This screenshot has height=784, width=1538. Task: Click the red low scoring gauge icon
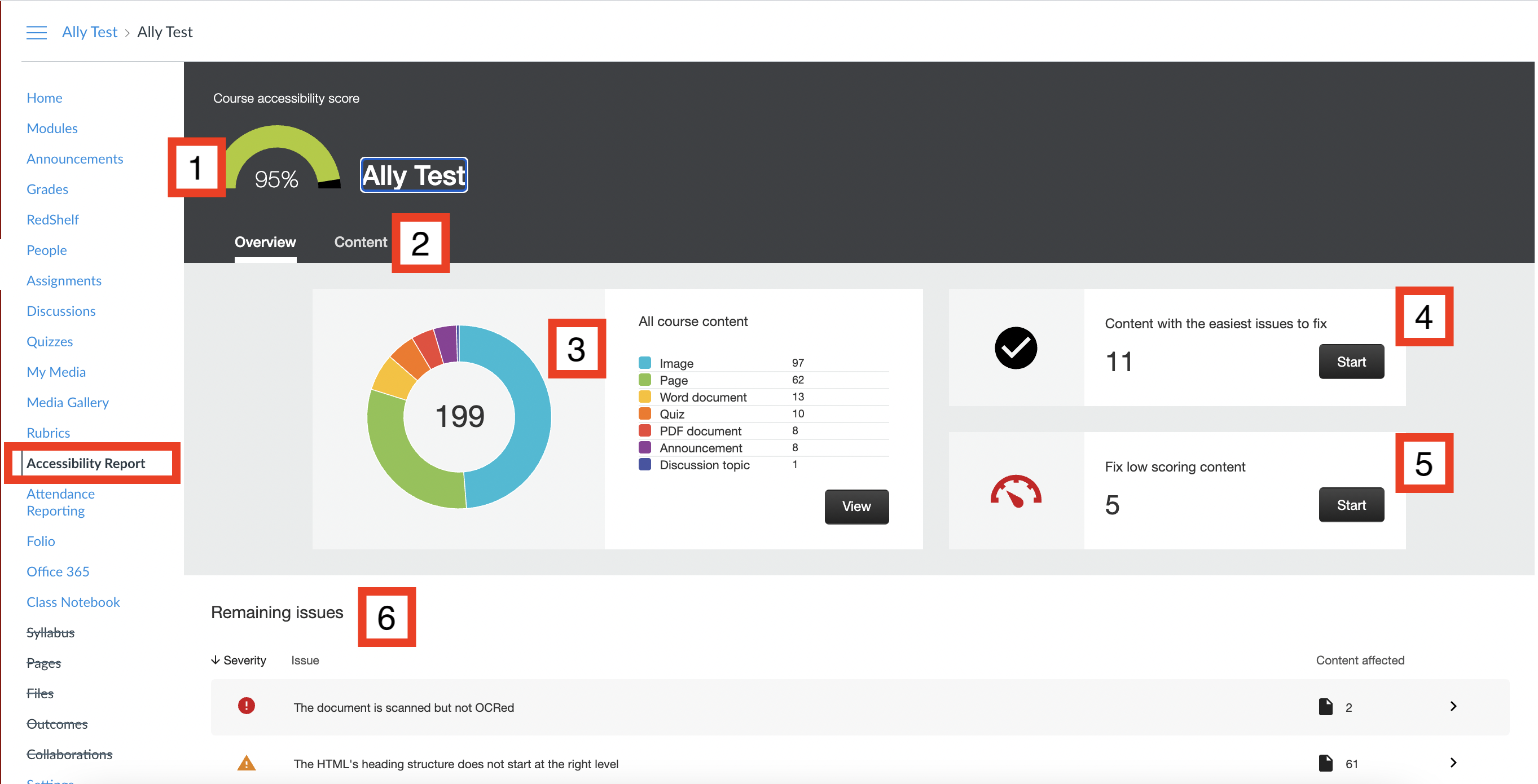pos(1015,491)
